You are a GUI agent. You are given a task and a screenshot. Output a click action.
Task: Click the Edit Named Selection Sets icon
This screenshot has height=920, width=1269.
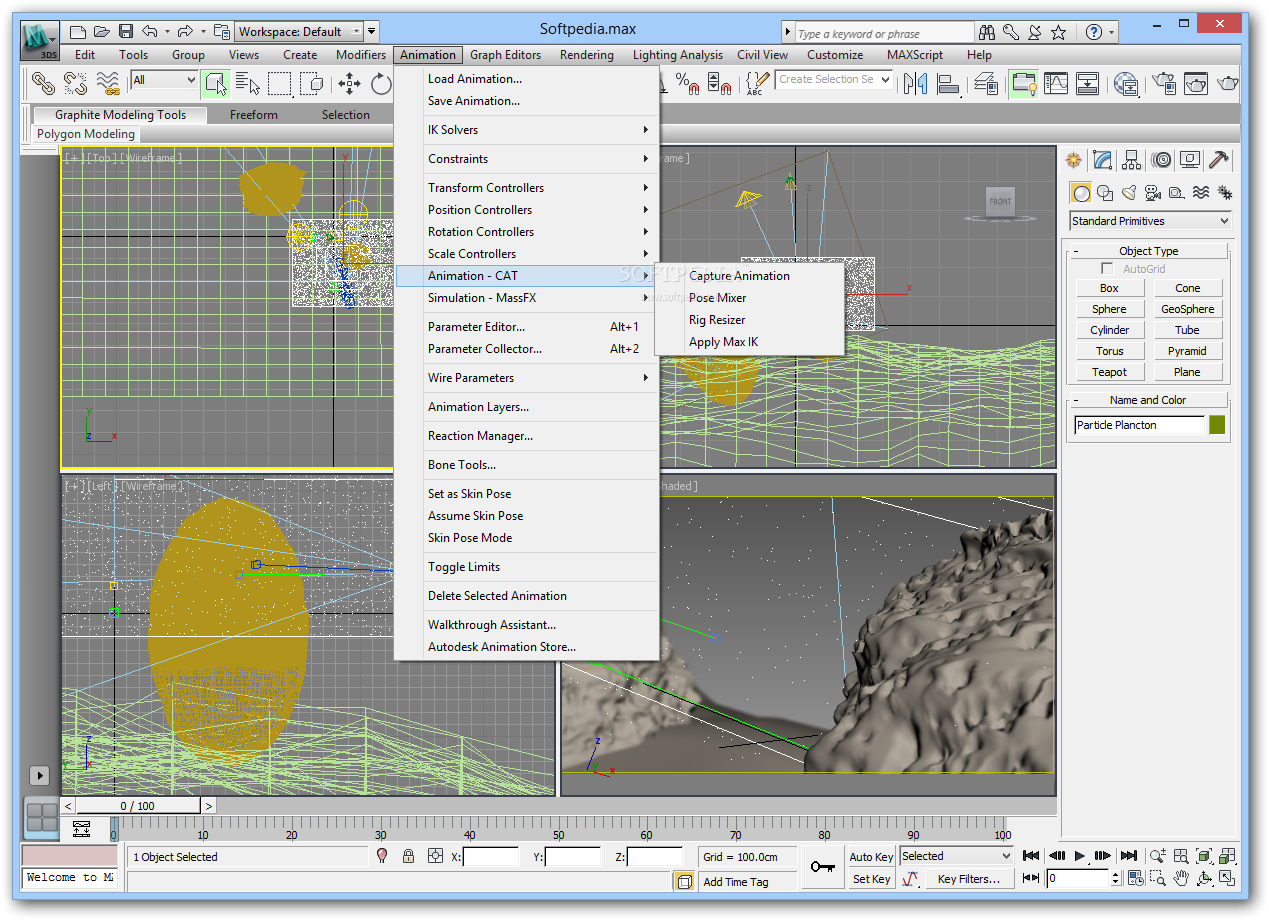tap(757, 83)
